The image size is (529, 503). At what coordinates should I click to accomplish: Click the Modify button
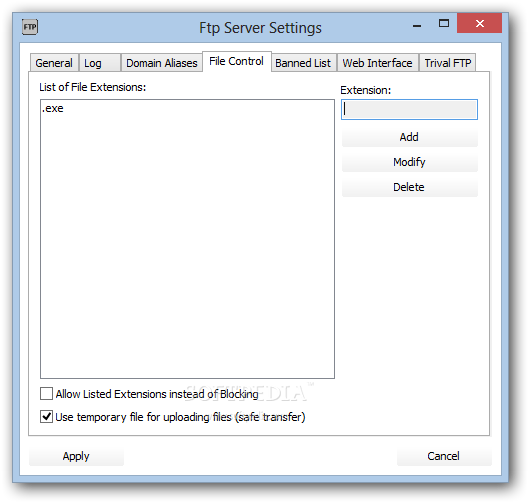coord(410,162)
